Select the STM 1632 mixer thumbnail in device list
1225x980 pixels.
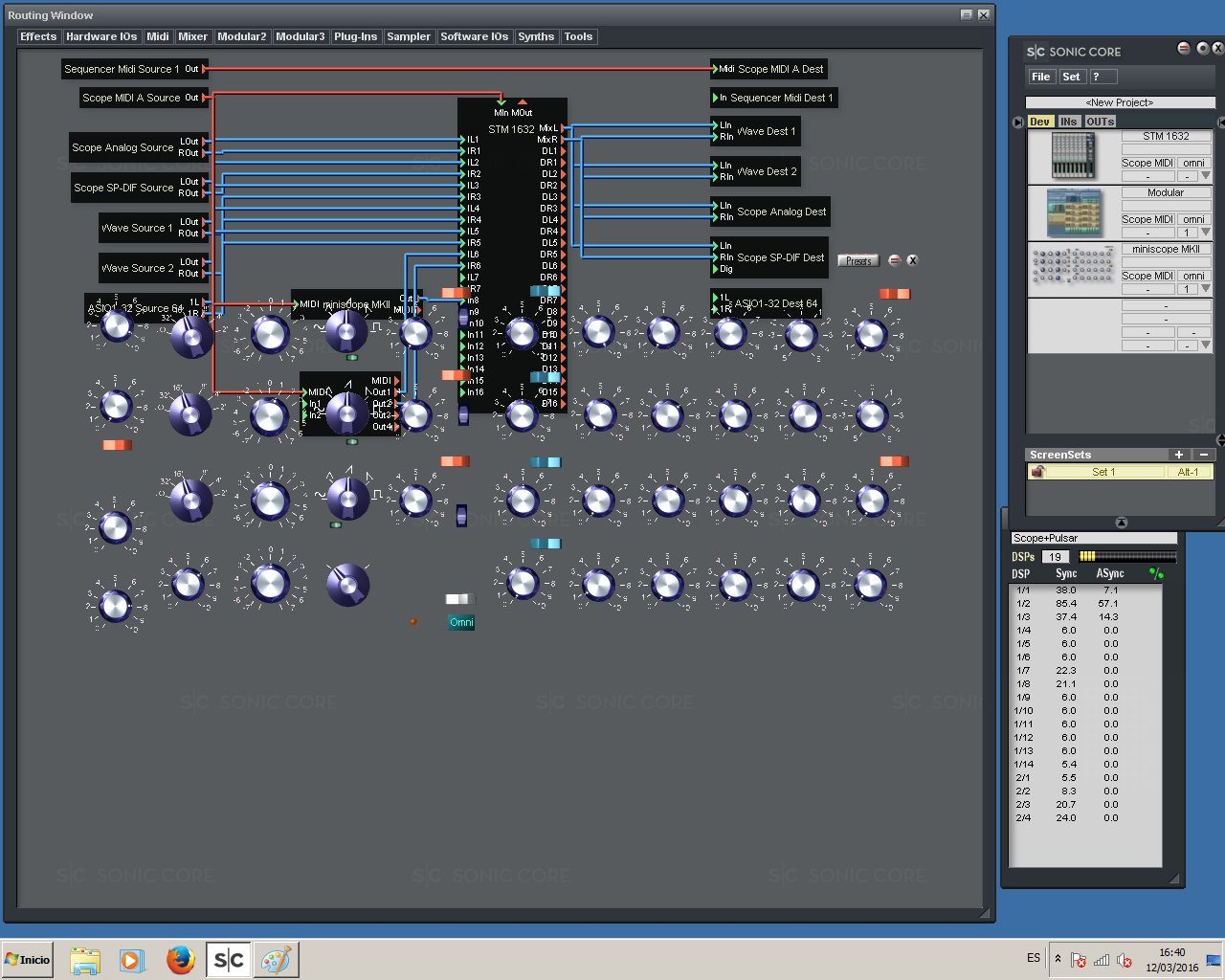[x=1073, y=156]
